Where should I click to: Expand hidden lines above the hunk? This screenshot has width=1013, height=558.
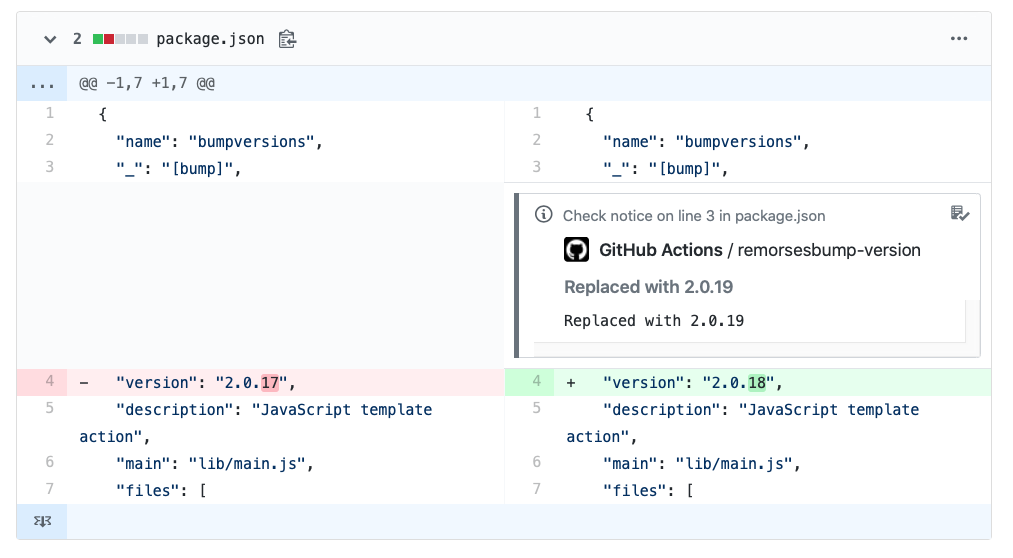coord(42,84)
